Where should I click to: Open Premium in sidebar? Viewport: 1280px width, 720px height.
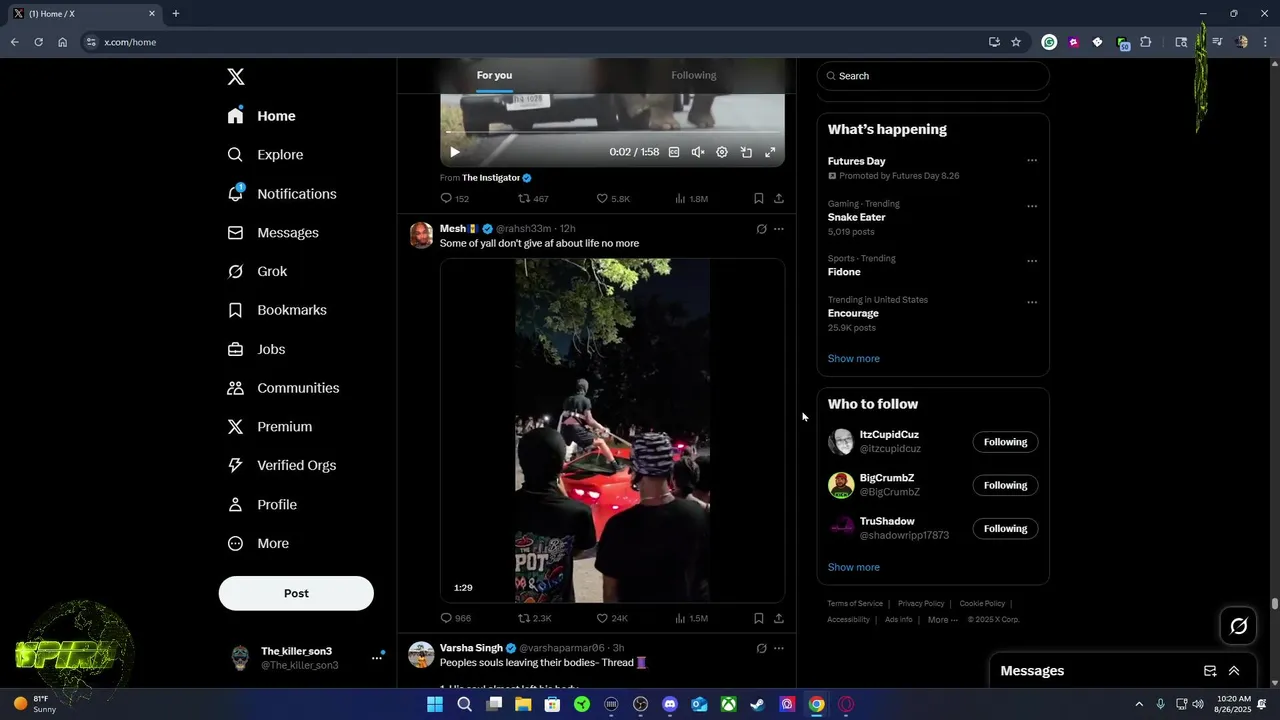pyautogui.click(x=271, y=427)
